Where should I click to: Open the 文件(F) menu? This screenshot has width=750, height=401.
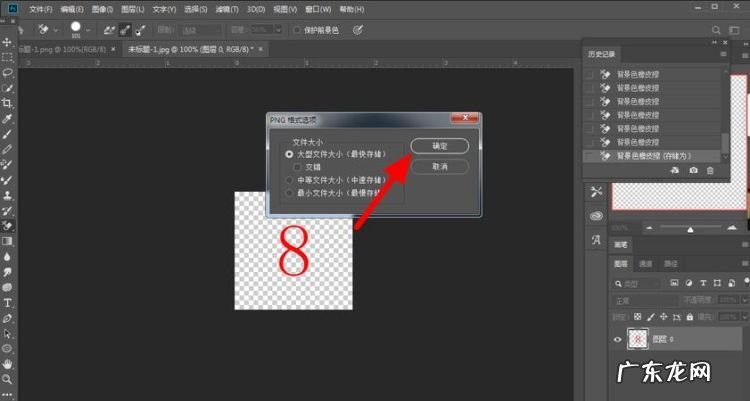[x=41, y=9]
